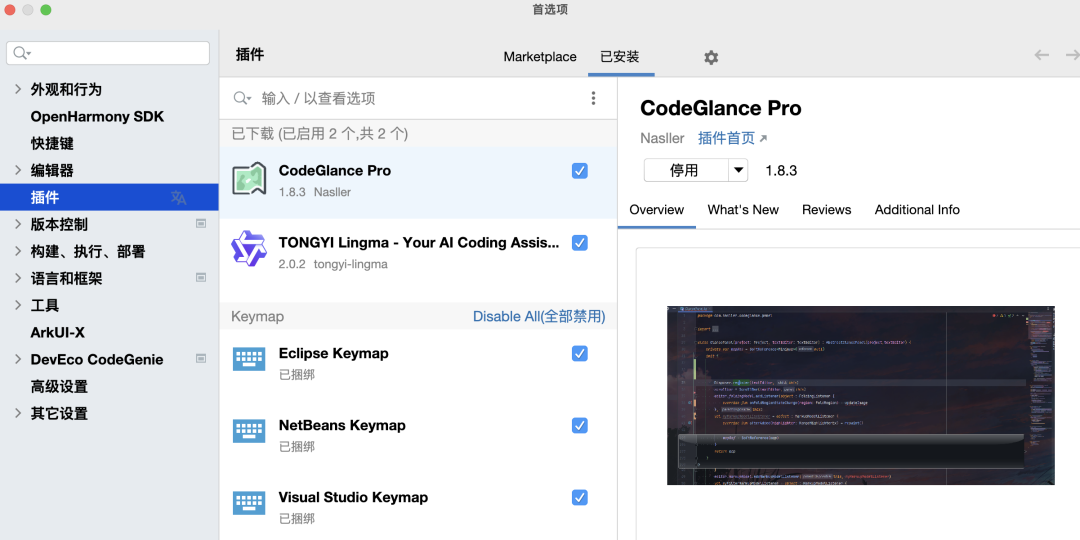Expand the 编辑器 section
Viewport: 1080px width, 540px height.
(x=18, y=169)
